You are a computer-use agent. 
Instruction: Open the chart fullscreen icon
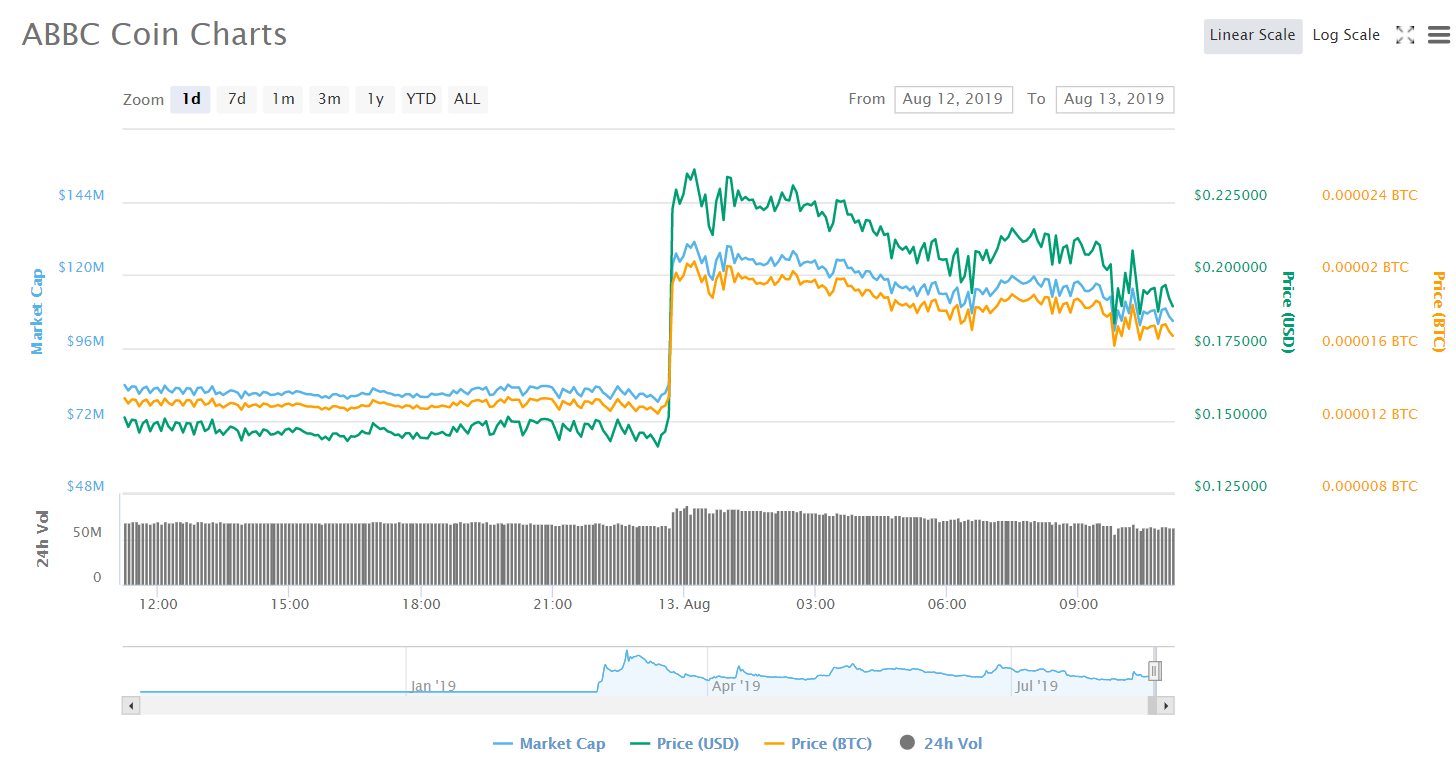[x=1405, y=35]
